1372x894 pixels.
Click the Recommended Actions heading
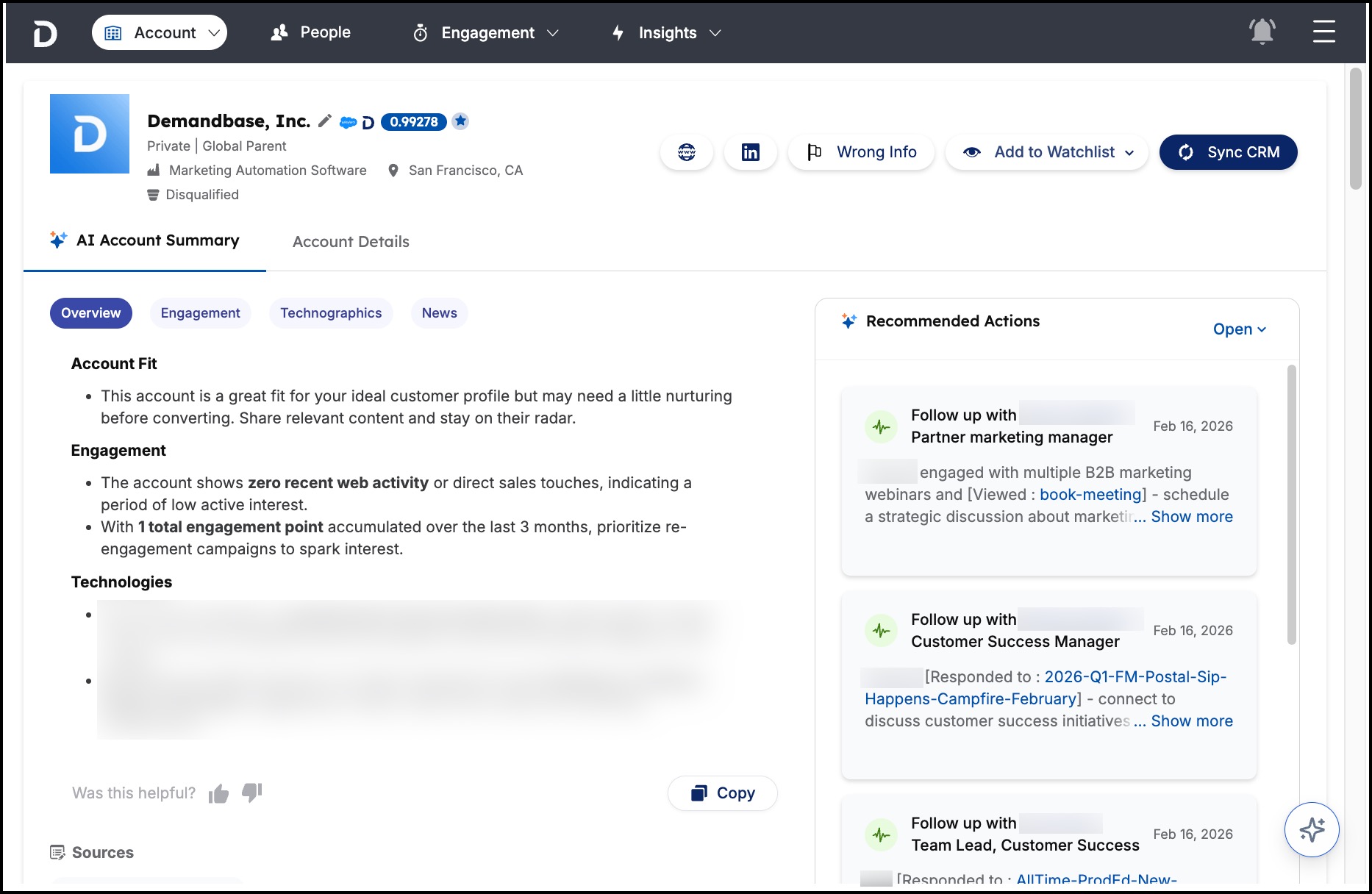pos(953,321)
